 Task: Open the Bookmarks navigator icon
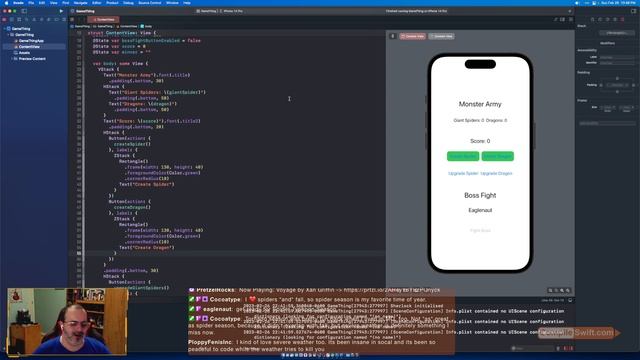19,19
